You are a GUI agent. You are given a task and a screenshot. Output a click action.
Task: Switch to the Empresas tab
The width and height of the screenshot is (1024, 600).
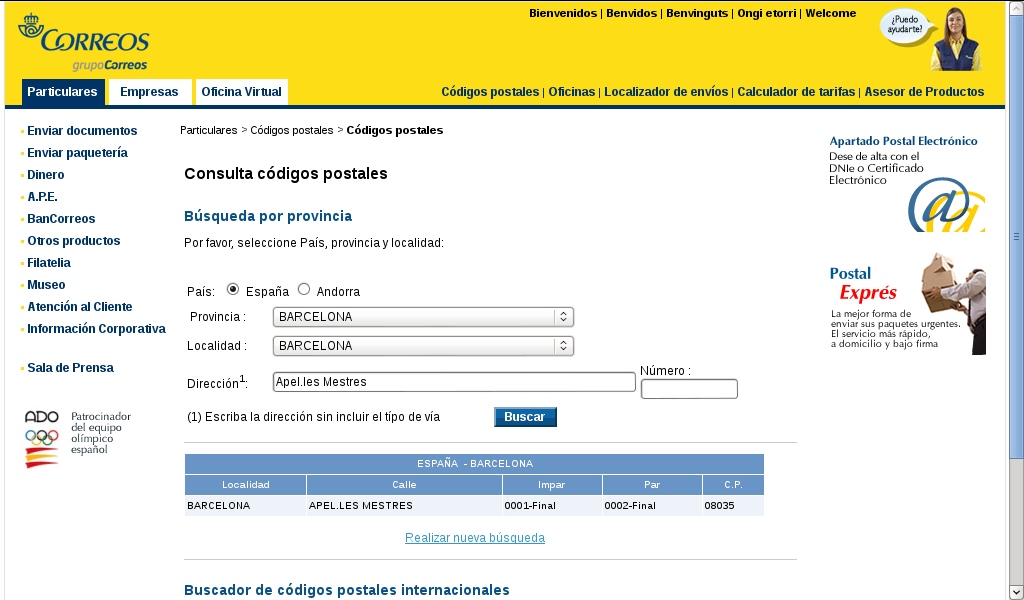tap(149, 92)
